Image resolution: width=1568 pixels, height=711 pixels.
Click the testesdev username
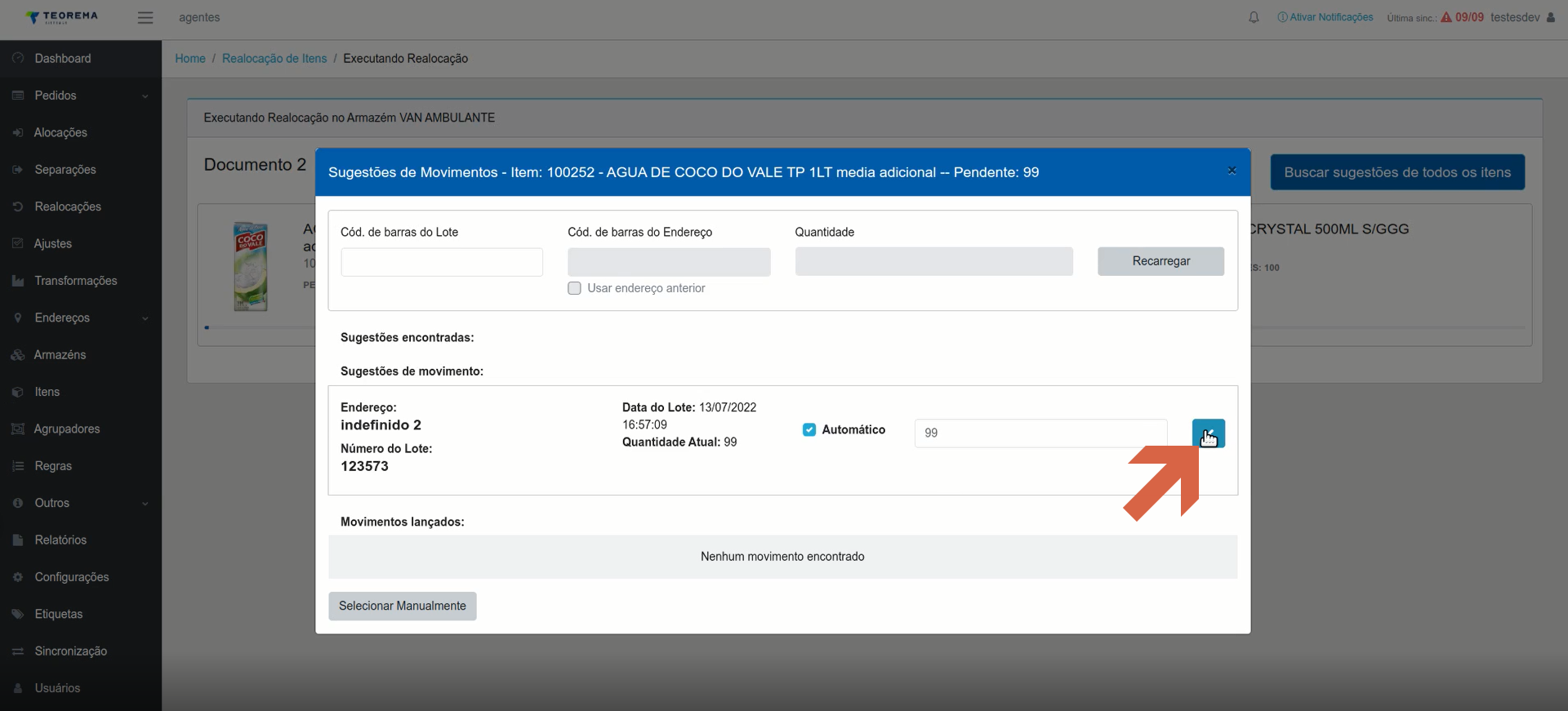pyautogui.click(x=1515, y=17)
